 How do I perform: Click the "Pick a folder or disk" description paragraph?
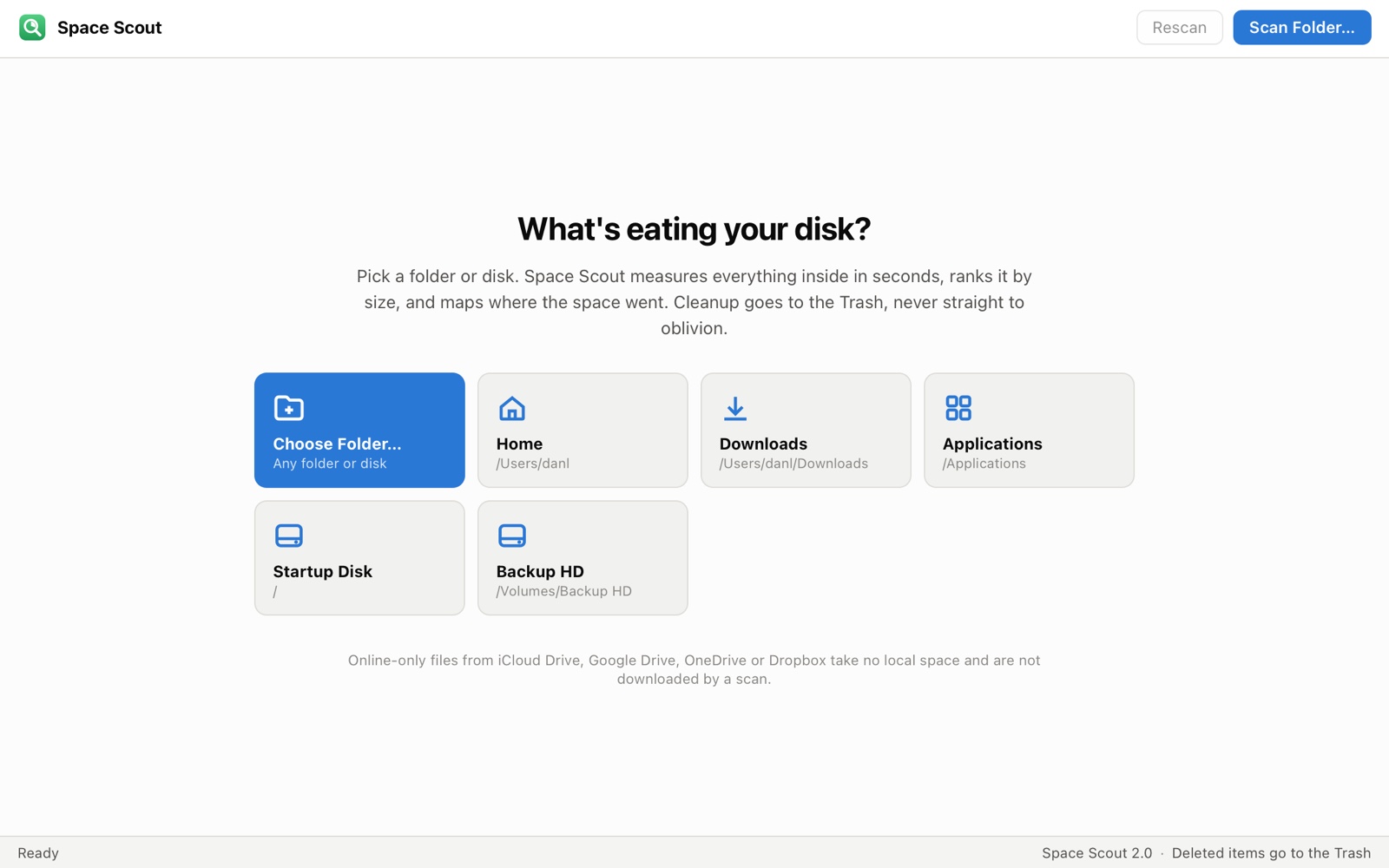(x=694, y=302)
